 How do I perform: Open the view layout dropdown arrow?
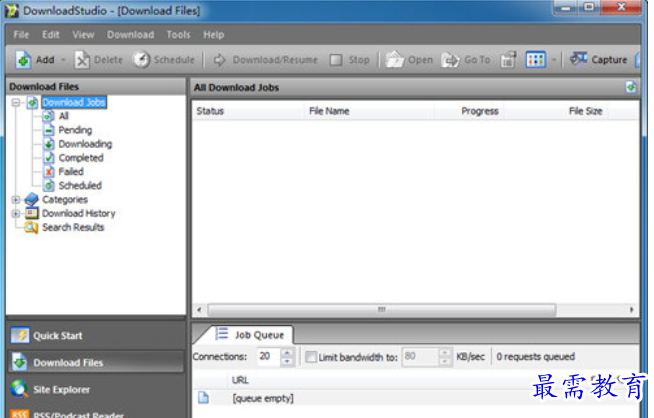click(554, 60)
